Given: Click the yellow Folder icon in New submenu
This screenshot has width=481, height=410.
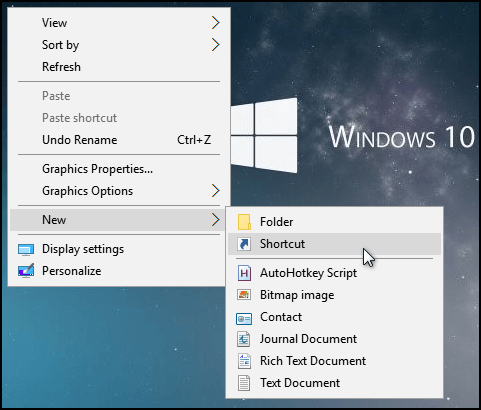Looking at the screenshot, I should (244, 222).
